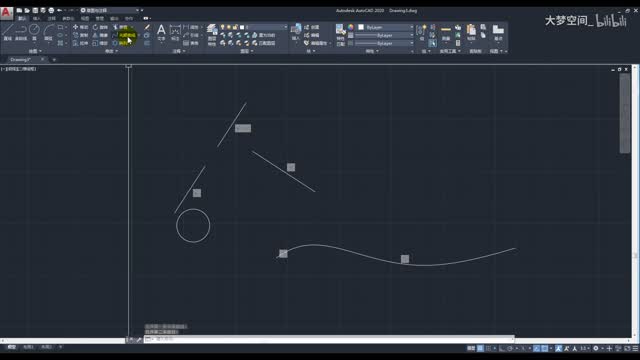Toggle object snap in status bar
The image size is (640, 360).
point(545,348)
